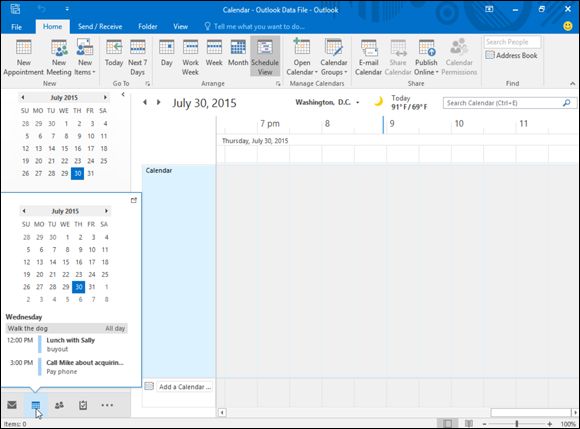The width and height of the screenshot is (580, 429).
Task: Click the search magnifier icon
Action: point(567,103)
